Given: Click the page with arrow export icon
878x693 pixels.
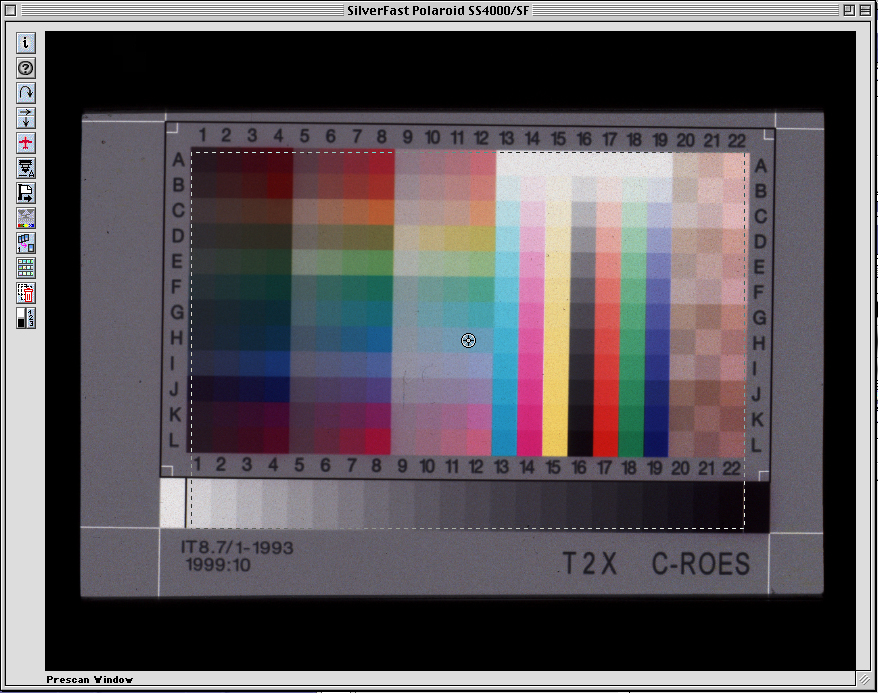Looking at the screenshot, I should pyautogui.click(x=26, y=193).
